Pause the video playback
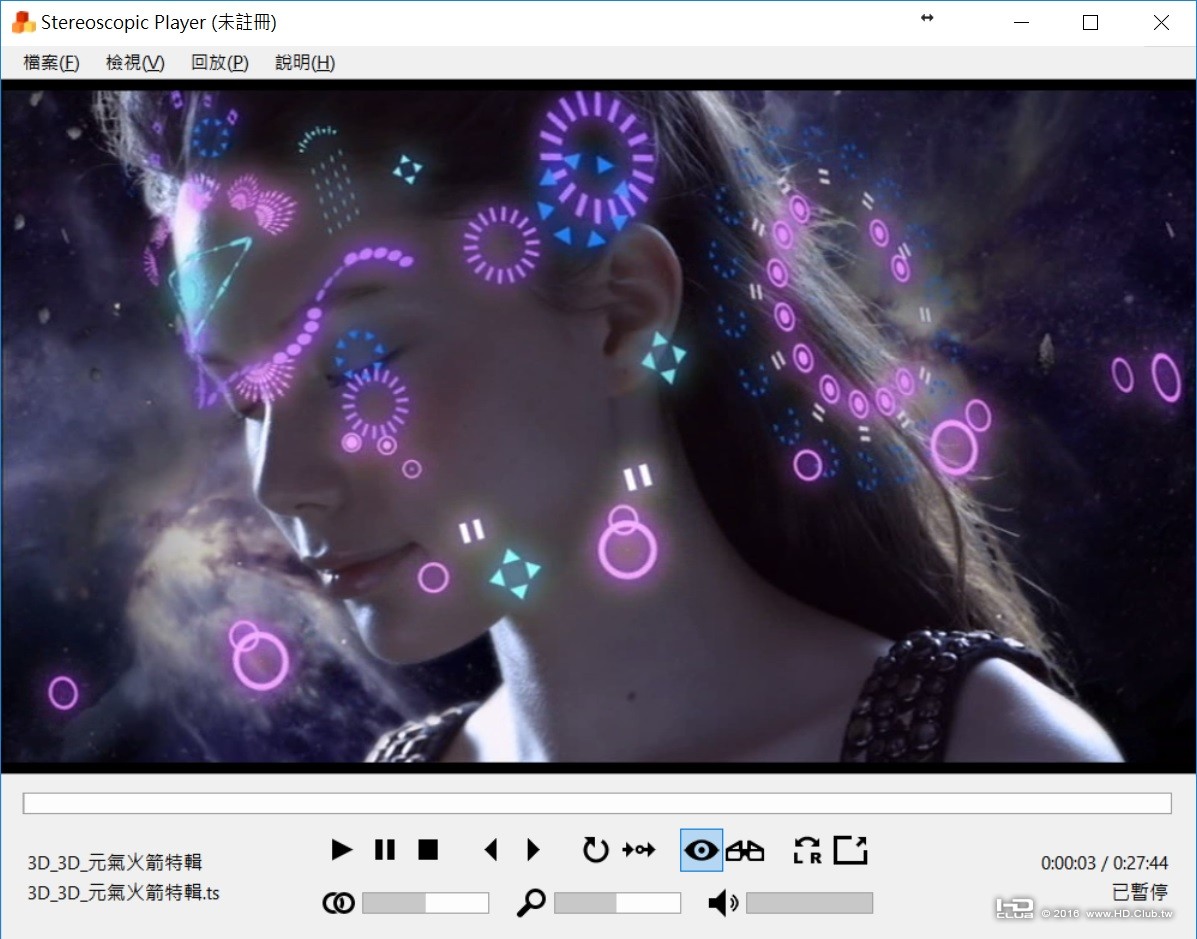Screen dimensions: 1197x939 click(385, 850)
